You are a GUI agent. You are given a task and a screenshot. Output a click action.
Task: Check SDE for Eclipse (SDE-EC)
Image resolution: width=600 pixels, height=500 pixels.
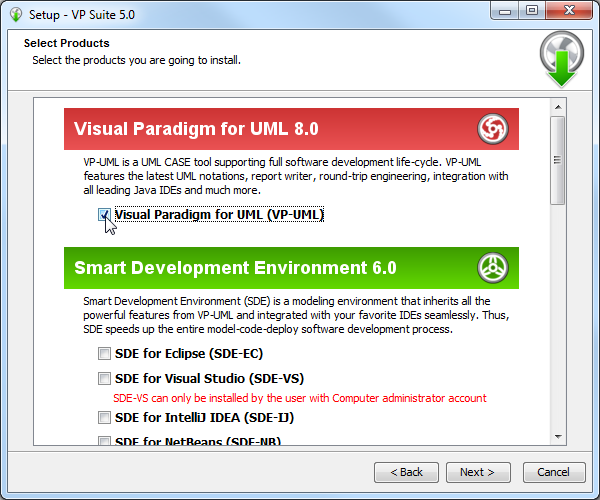[104, 353]
